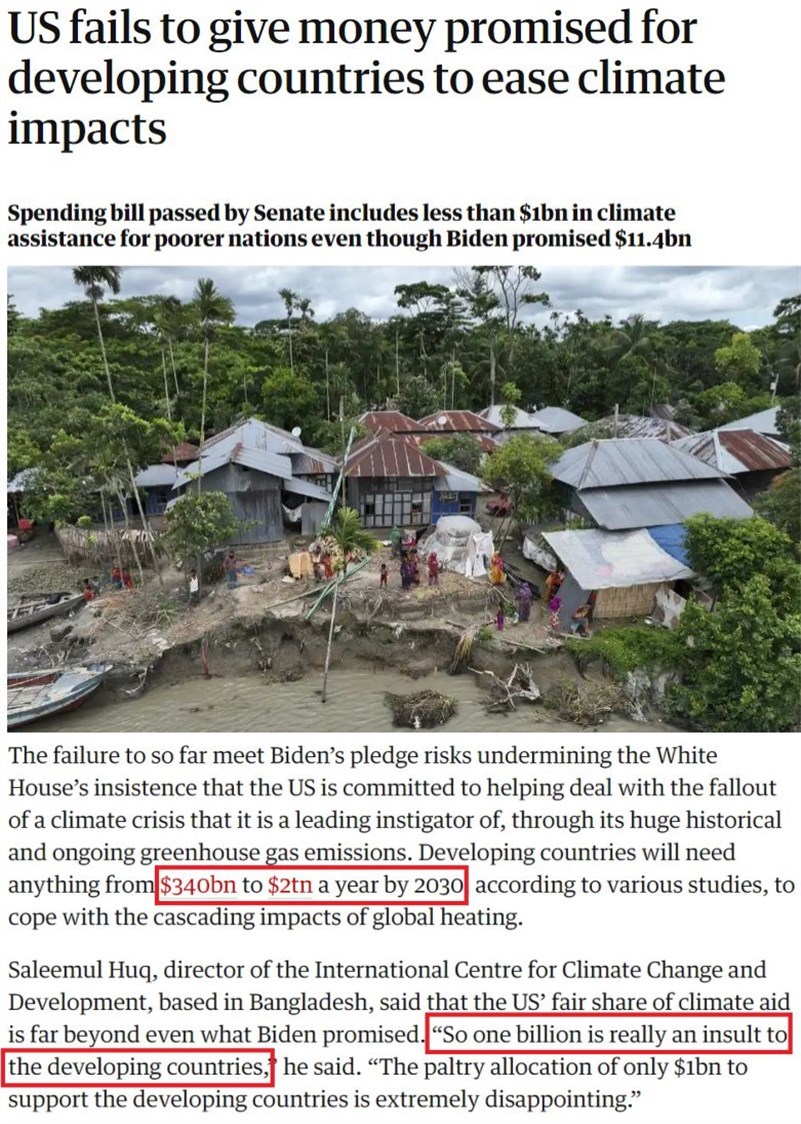Screen dimensions: 801x1124
Task: Open the "$2tn" hyperlink
Action: [x=290, y=885]
